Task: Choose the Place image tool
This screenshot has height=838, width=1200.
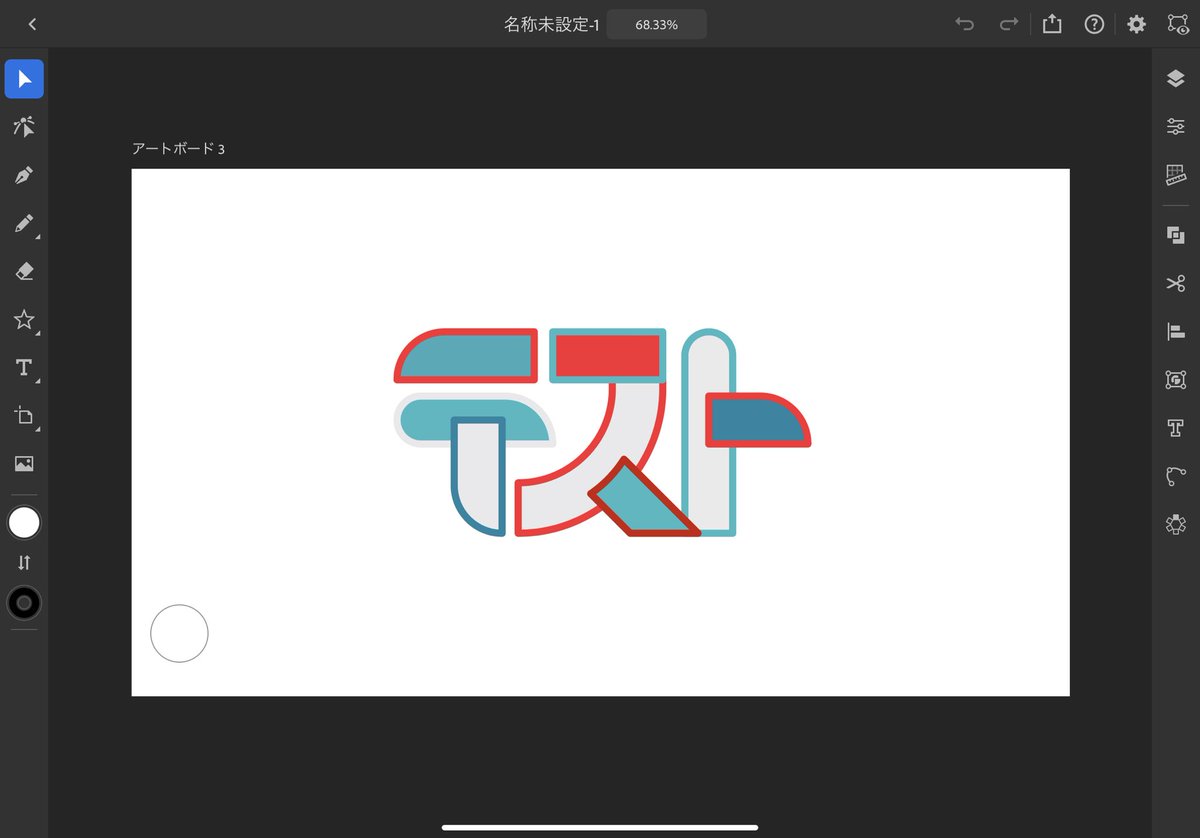Action: pos(24,464)
